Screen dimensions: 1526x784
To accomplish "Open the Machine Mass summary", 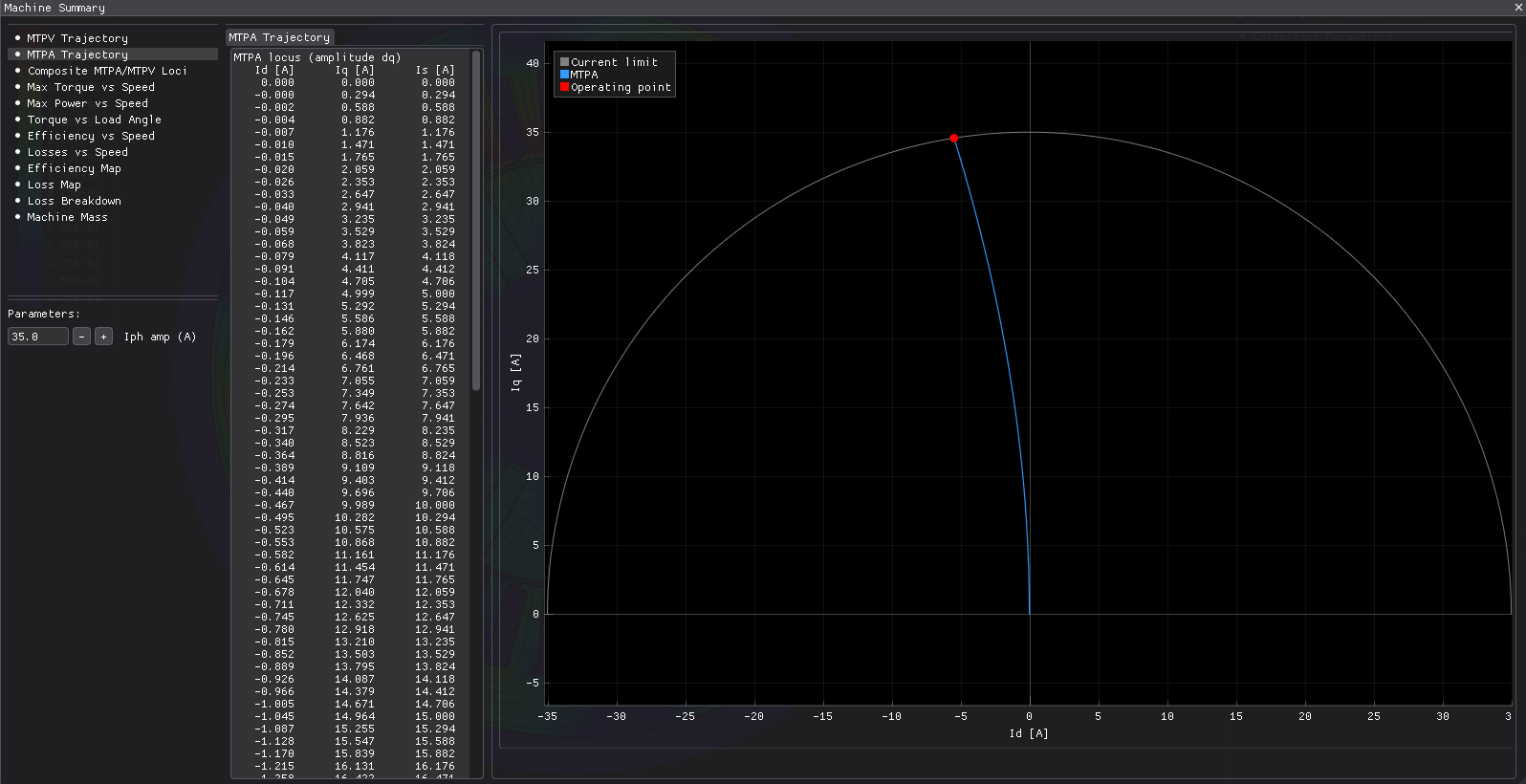I will (68, 217).
